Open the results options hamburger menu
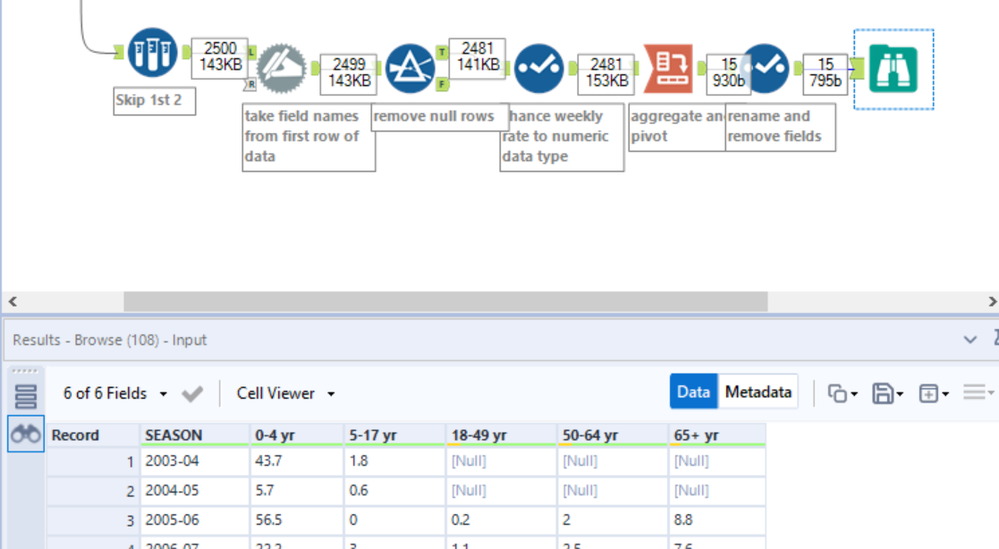Screen dimensions: 999x549 click(977, 392)
